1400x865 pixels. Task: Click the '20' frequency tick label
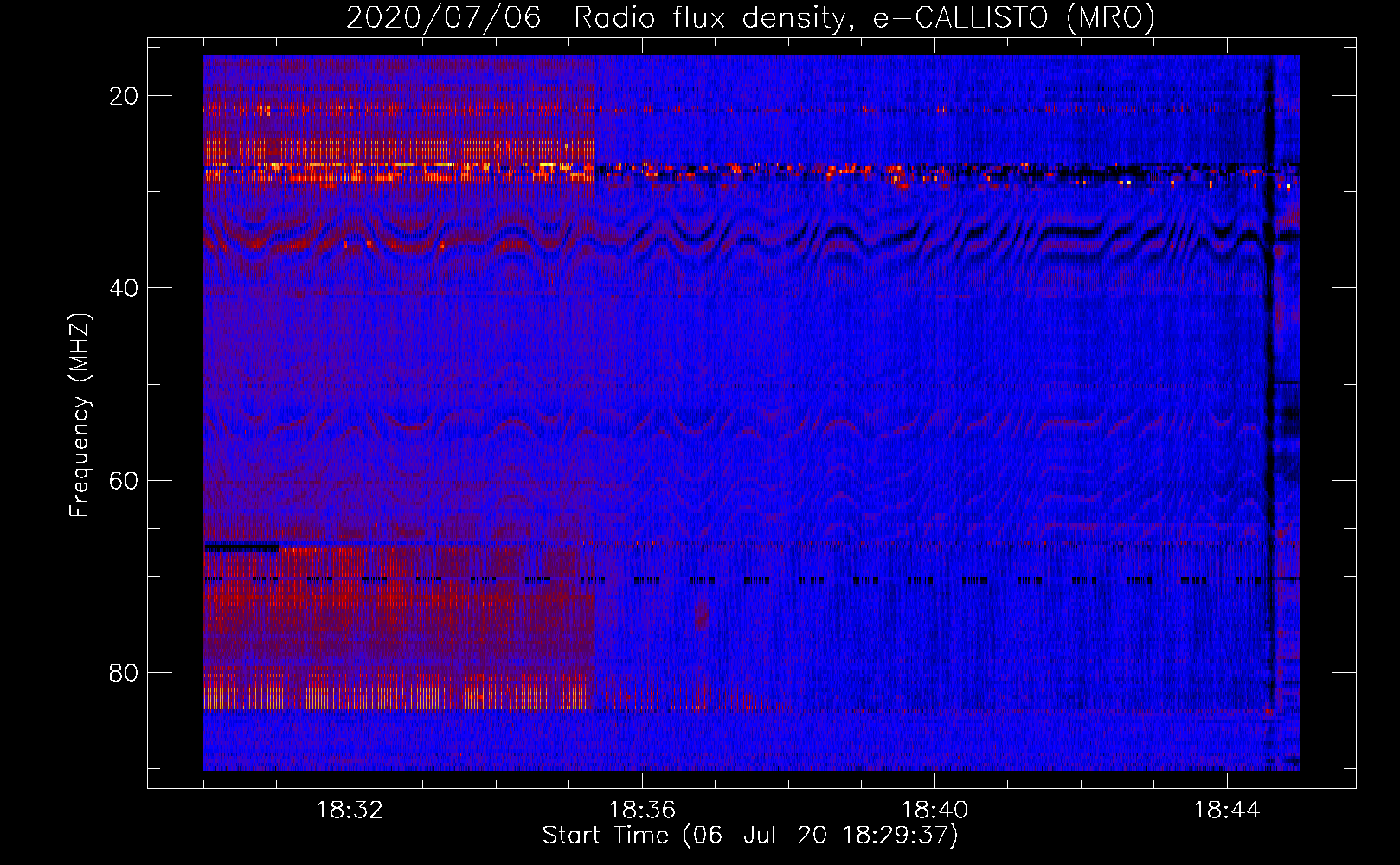click(124, 96)
